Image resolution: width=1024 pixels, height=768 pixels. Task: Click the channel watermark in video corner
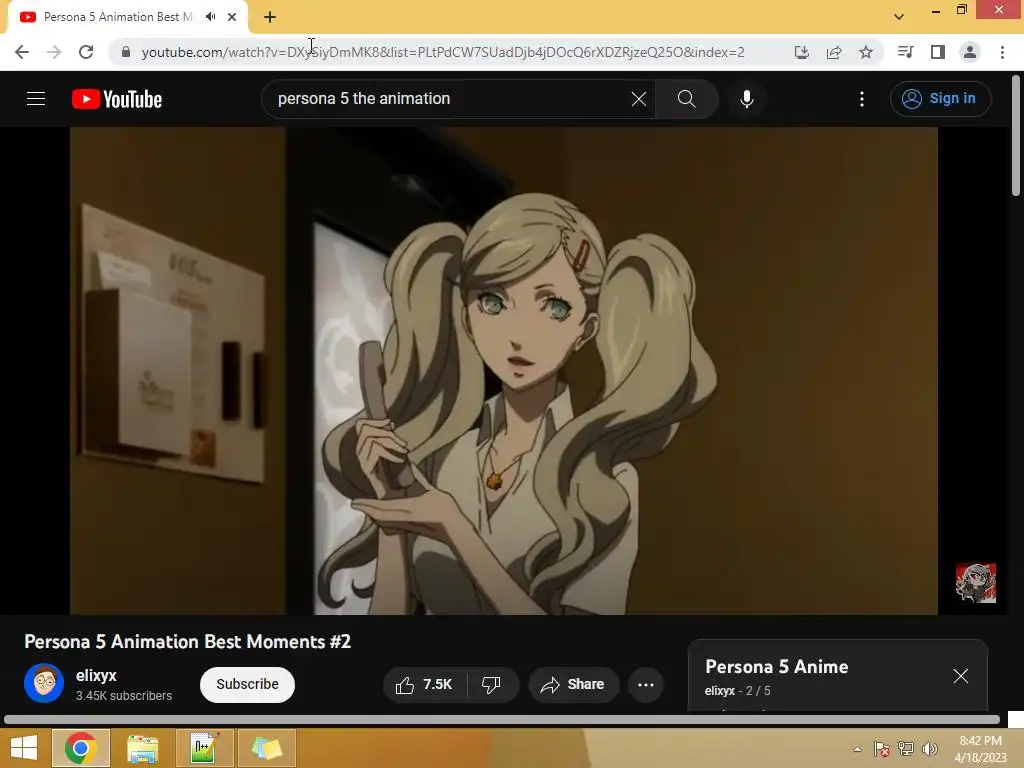pyautogui.click(x=976, y=583)
